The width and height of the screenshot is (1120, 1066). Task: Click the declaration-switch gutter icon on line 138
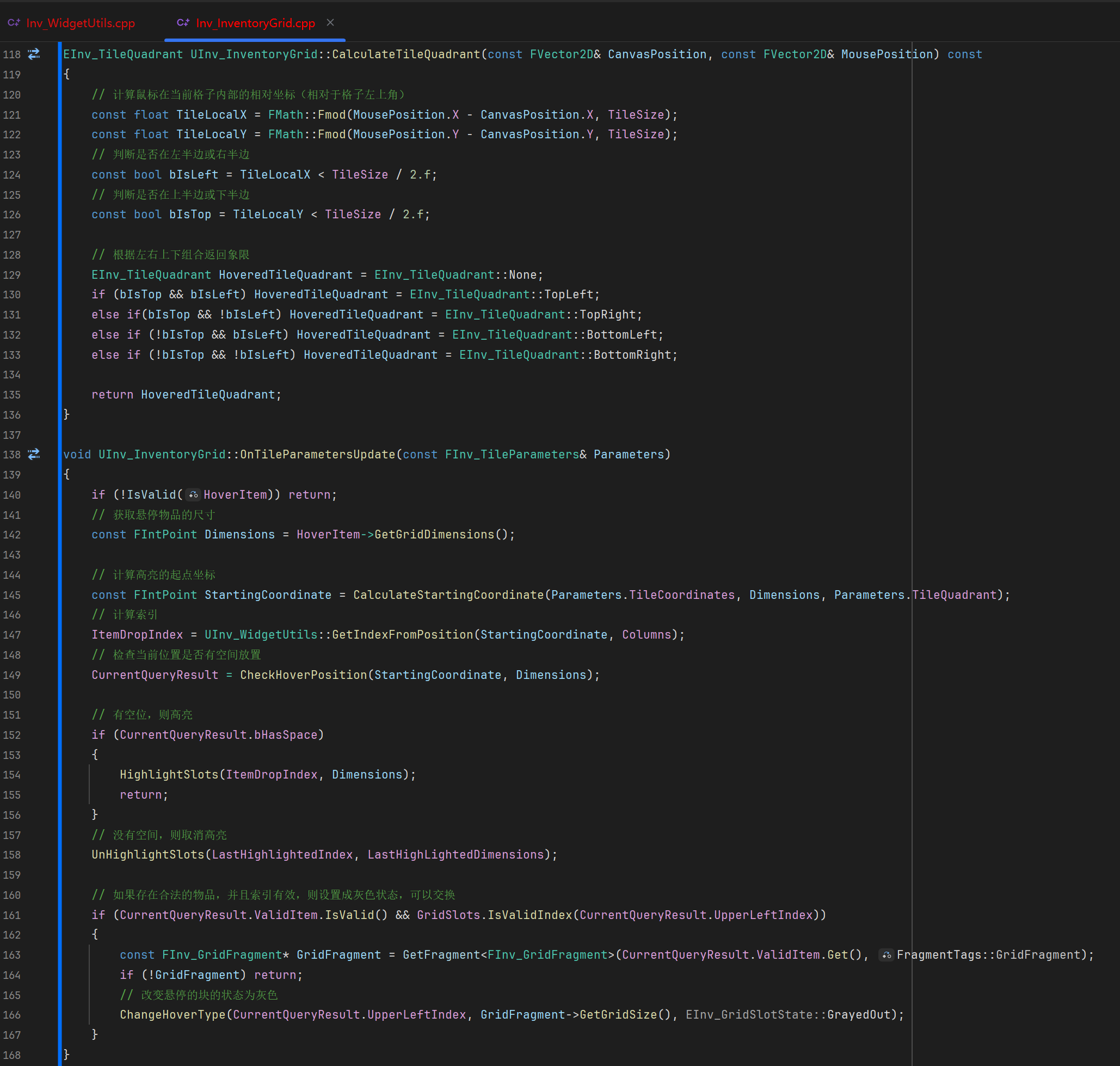click(x=34, y=454)
